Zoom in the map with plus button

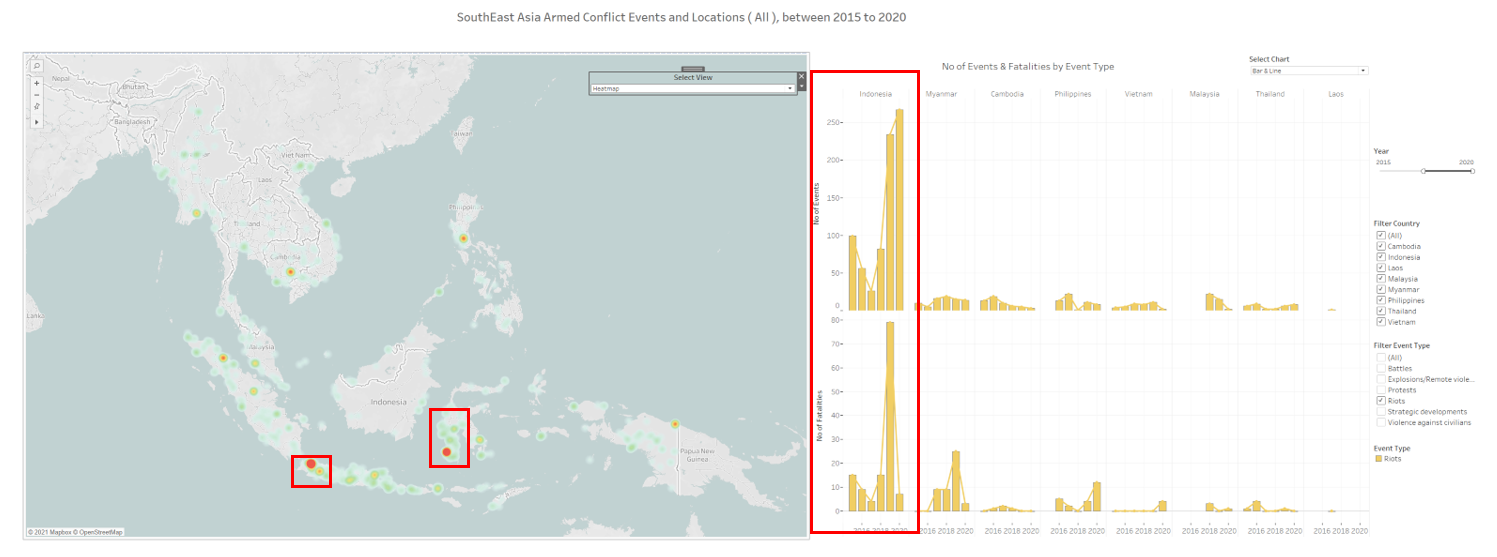pos(37,83)
